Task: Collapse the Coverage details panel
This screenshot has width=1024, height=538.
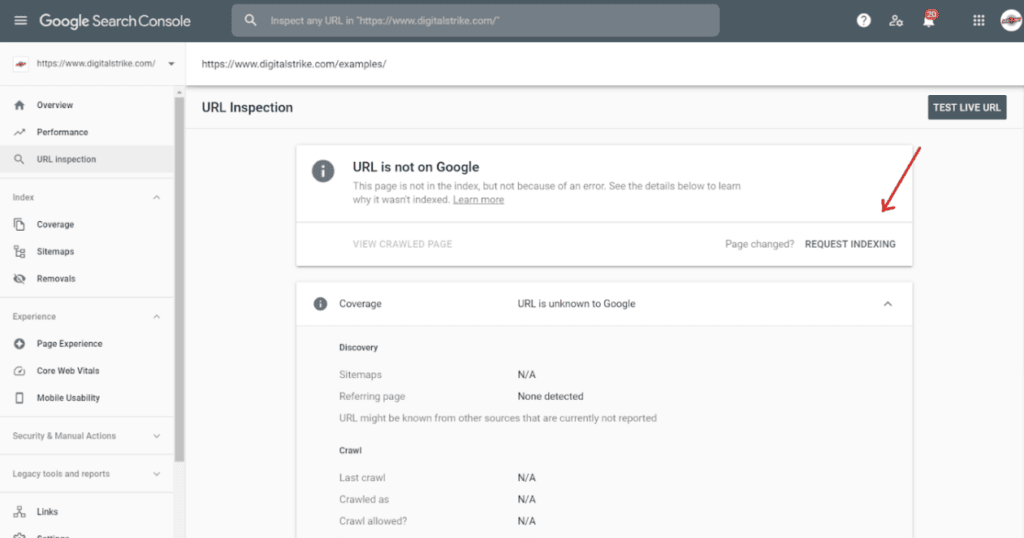Action: point(888,304)
